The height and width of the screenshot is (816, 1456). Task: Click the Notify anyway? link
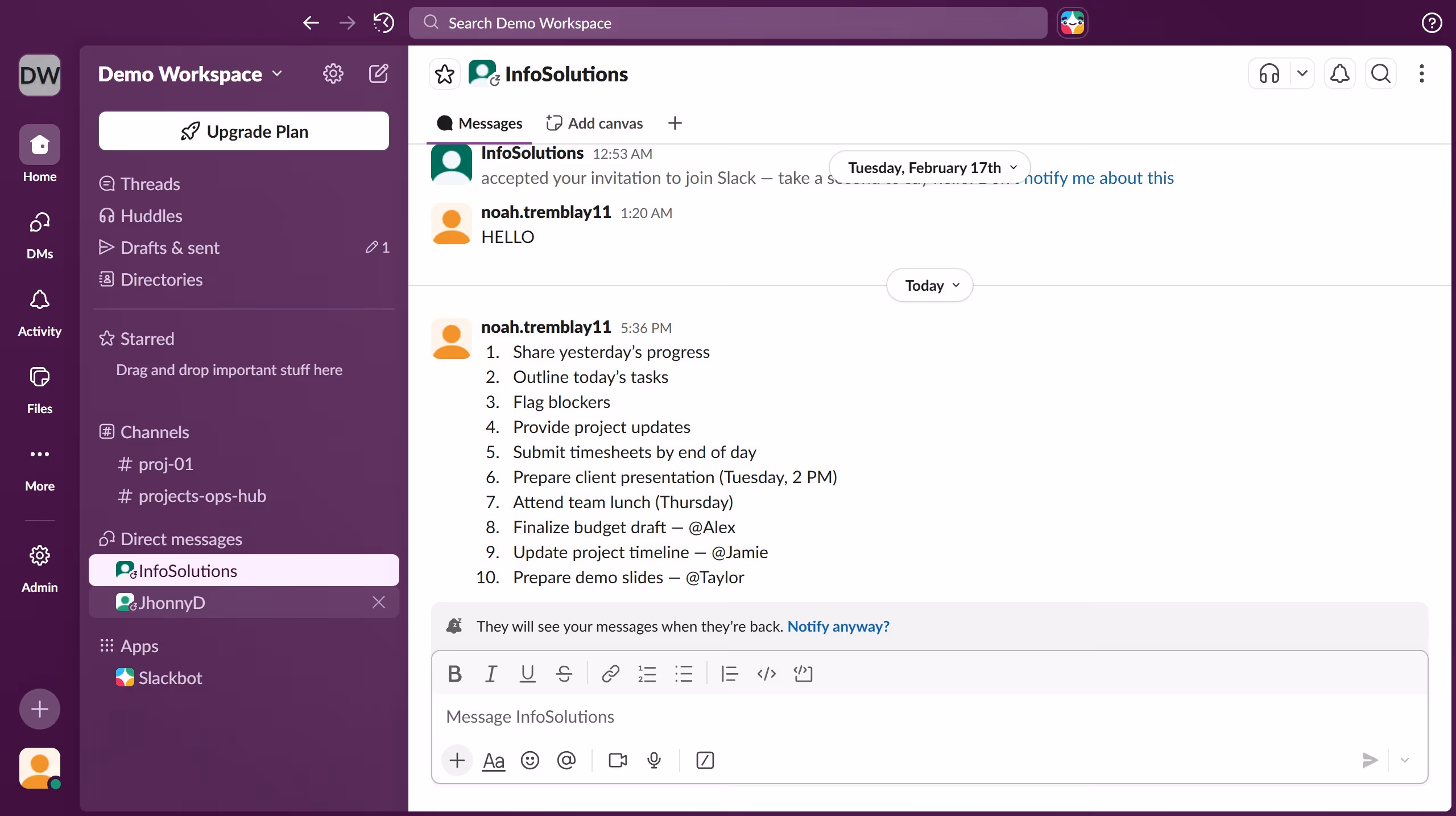coord(838,626)
